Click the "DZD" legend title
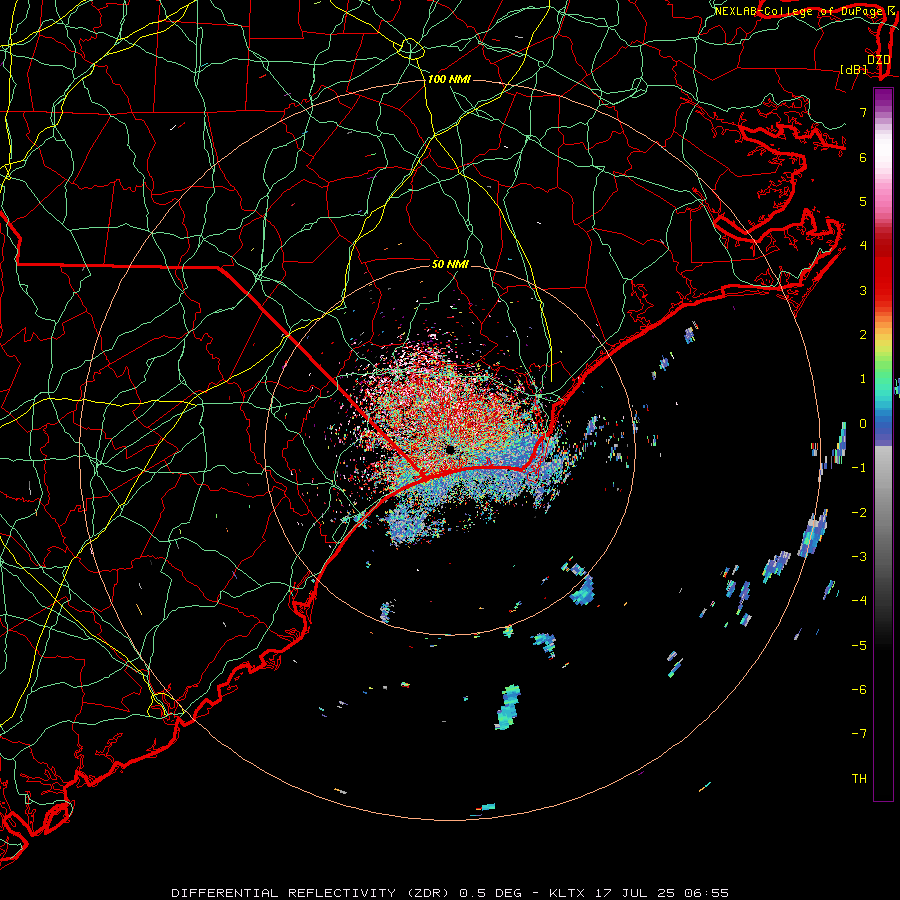The image size is (900, 900). coord(879,59)
